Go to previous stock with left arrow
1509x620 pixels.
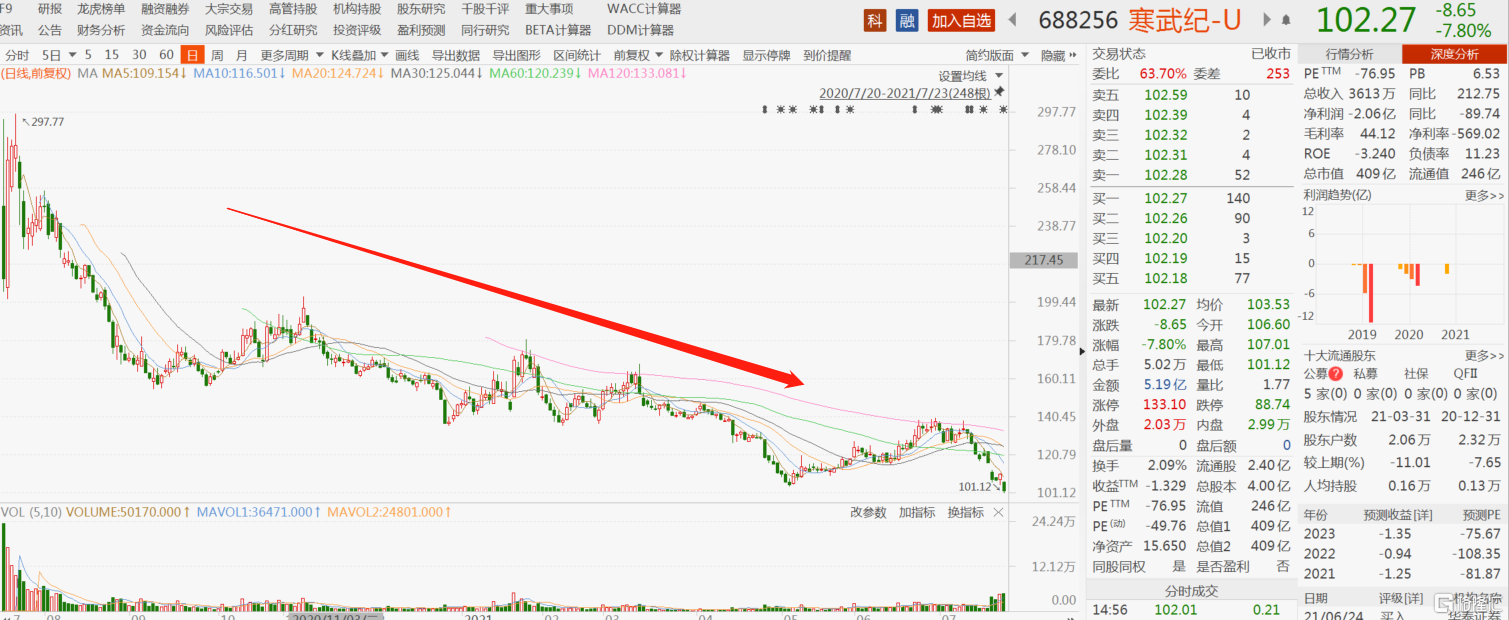tap(1012, 20)
